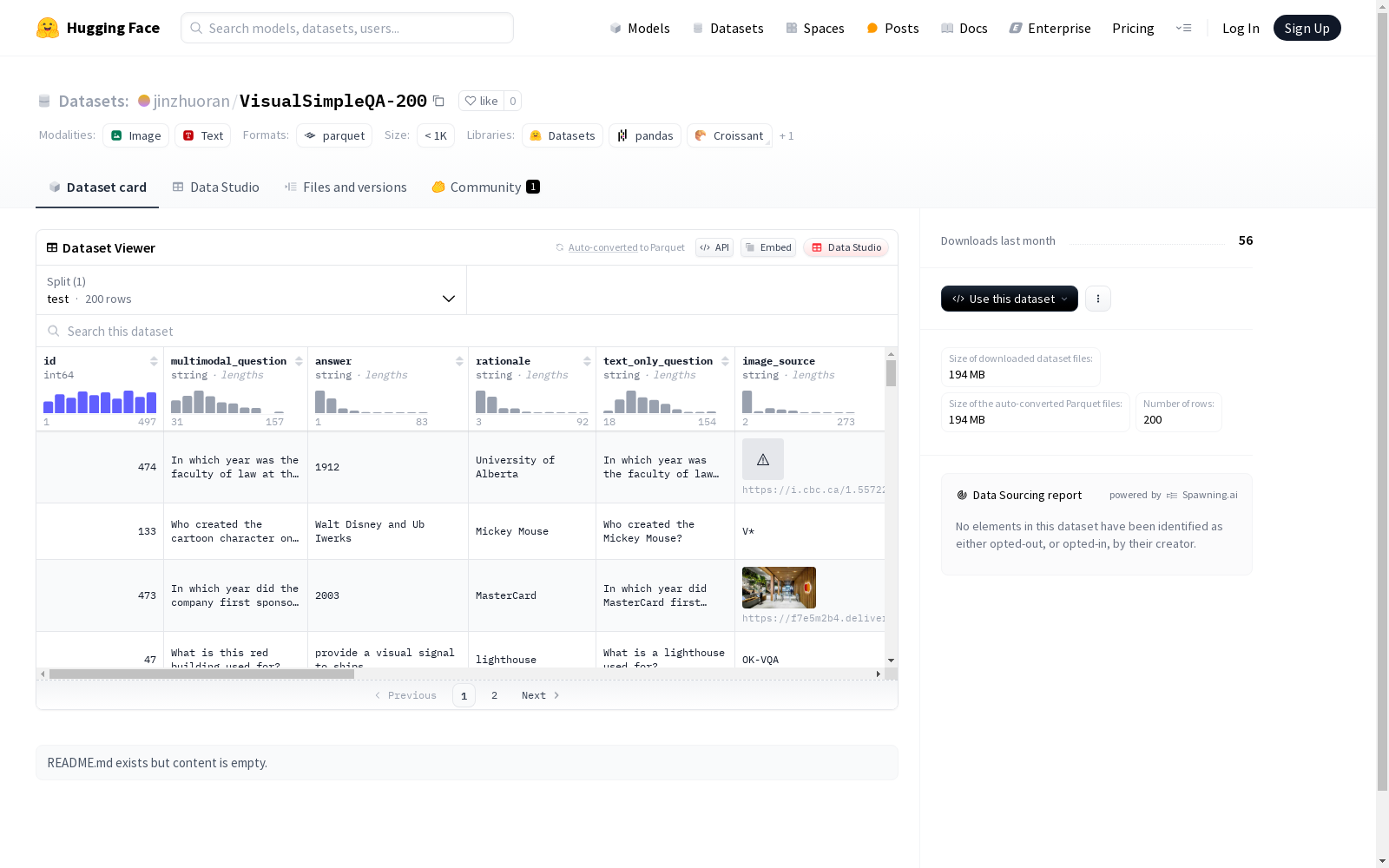Open the jinzhuoran profile link
1389x868 pixels.
coord(192,101)
